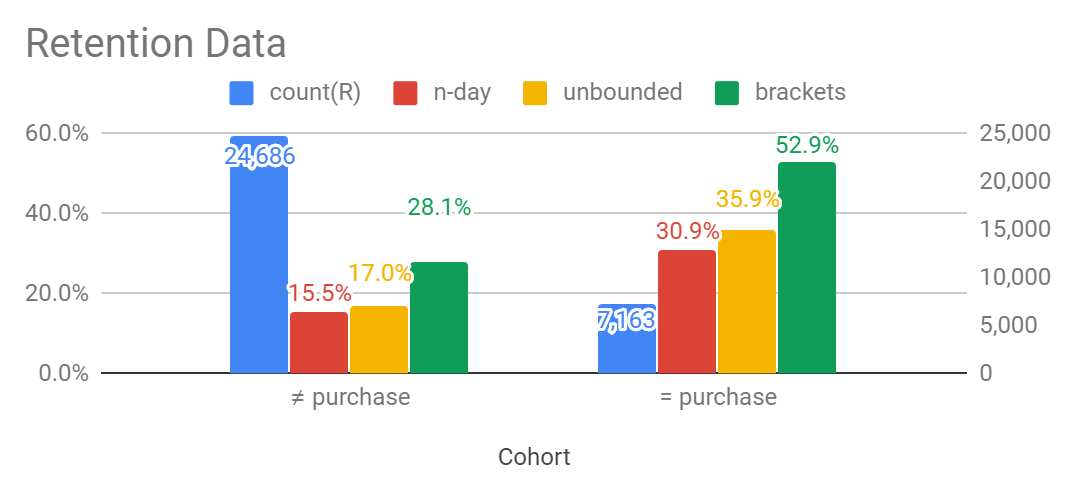Select the count(R) legend label

click(x=315, y=92)
